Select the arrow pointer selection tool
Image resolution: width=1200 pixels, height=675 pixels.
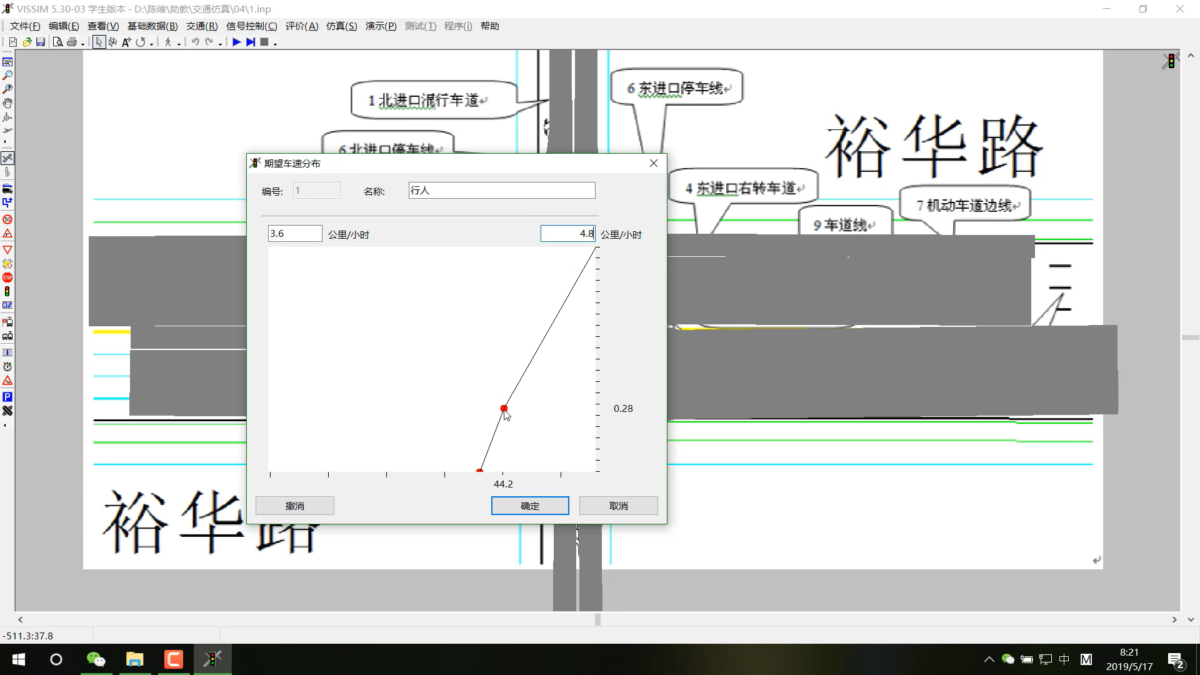pyautogui.click(x=99, y=42)
